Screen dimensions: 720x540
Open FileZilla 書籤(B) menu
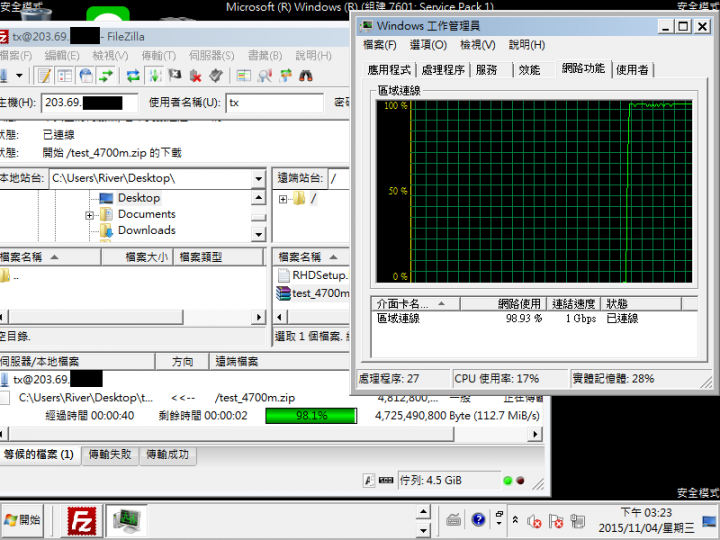pyautogui.click(x=265, y=56)
